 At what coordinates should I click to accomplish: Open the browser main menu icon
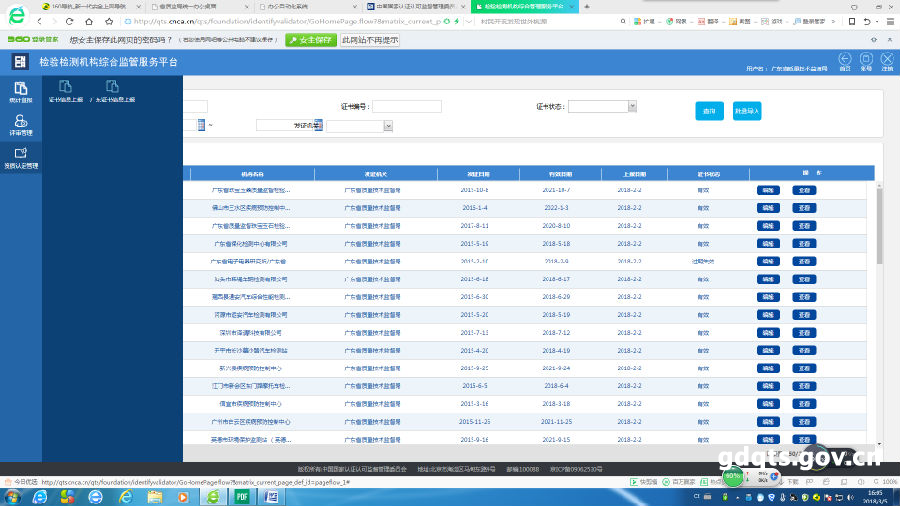[890, 21]
